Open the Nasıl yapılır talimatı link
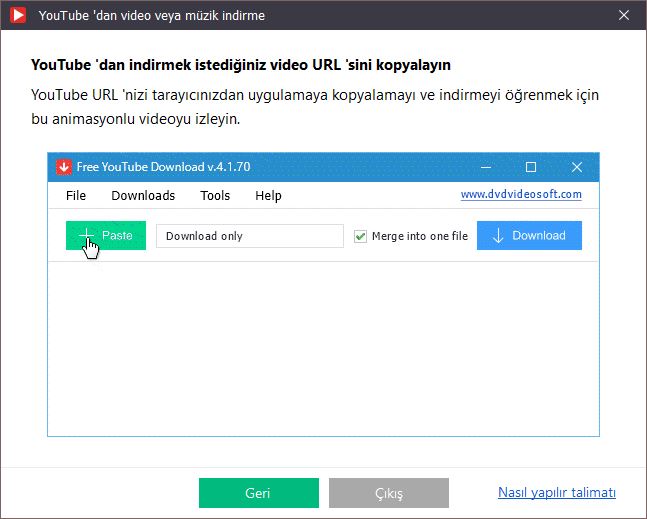The height and width of the screenshot is (519, 647). (557, 492)
